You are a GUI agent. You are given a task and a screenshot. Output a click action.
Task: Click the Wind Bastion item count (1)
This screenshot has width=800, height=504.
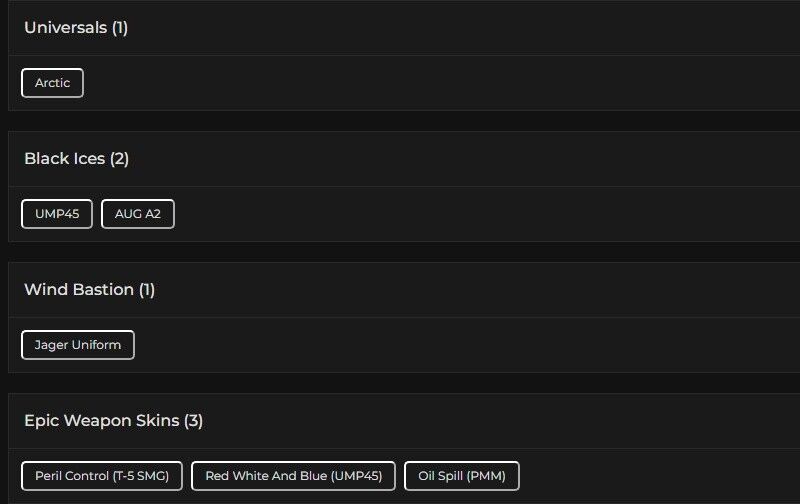pyautogui.click(x=147, y=290)
